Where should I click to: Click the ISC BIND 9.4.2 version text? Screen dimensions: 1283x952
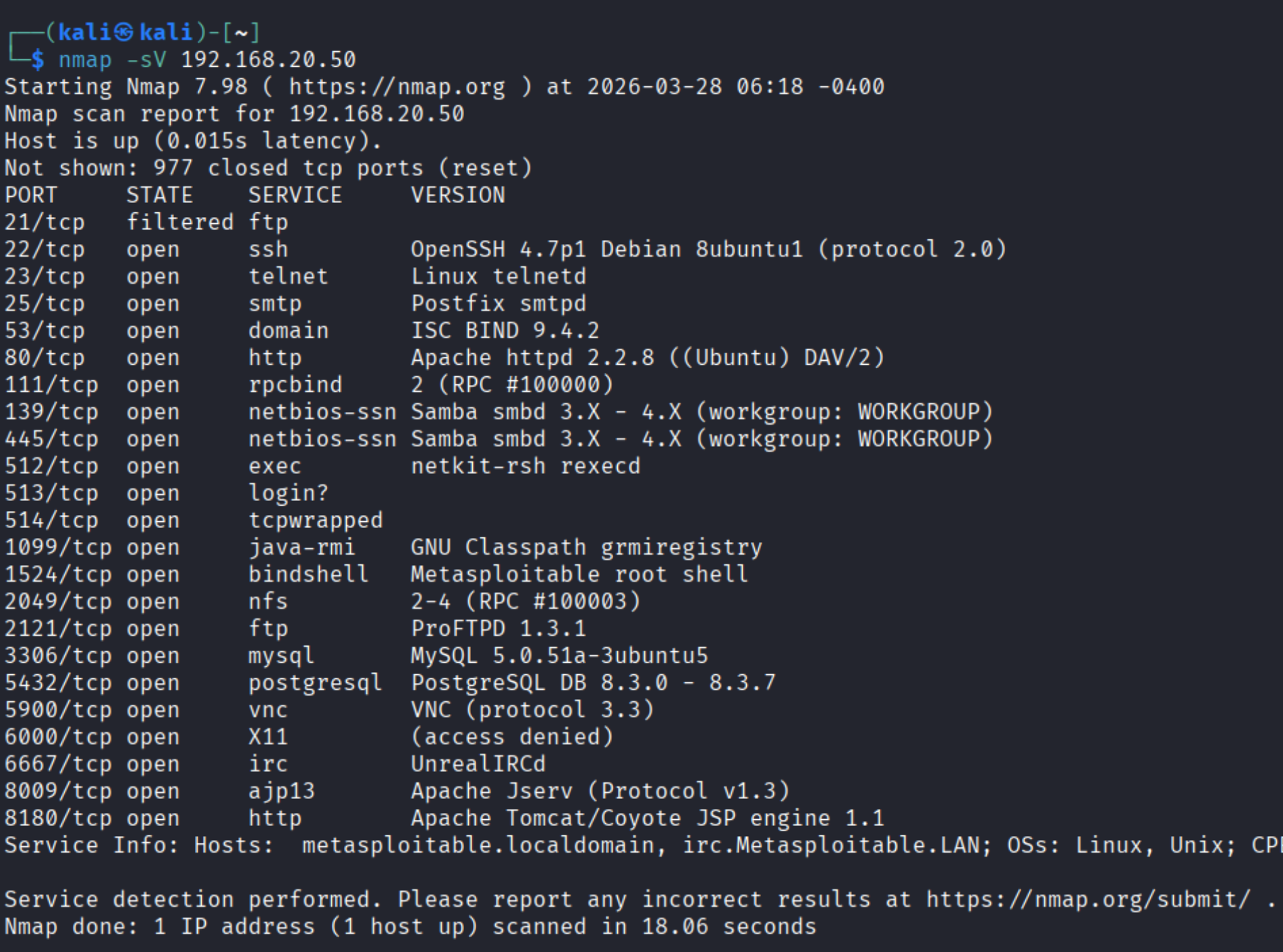[x=505, y=331]
